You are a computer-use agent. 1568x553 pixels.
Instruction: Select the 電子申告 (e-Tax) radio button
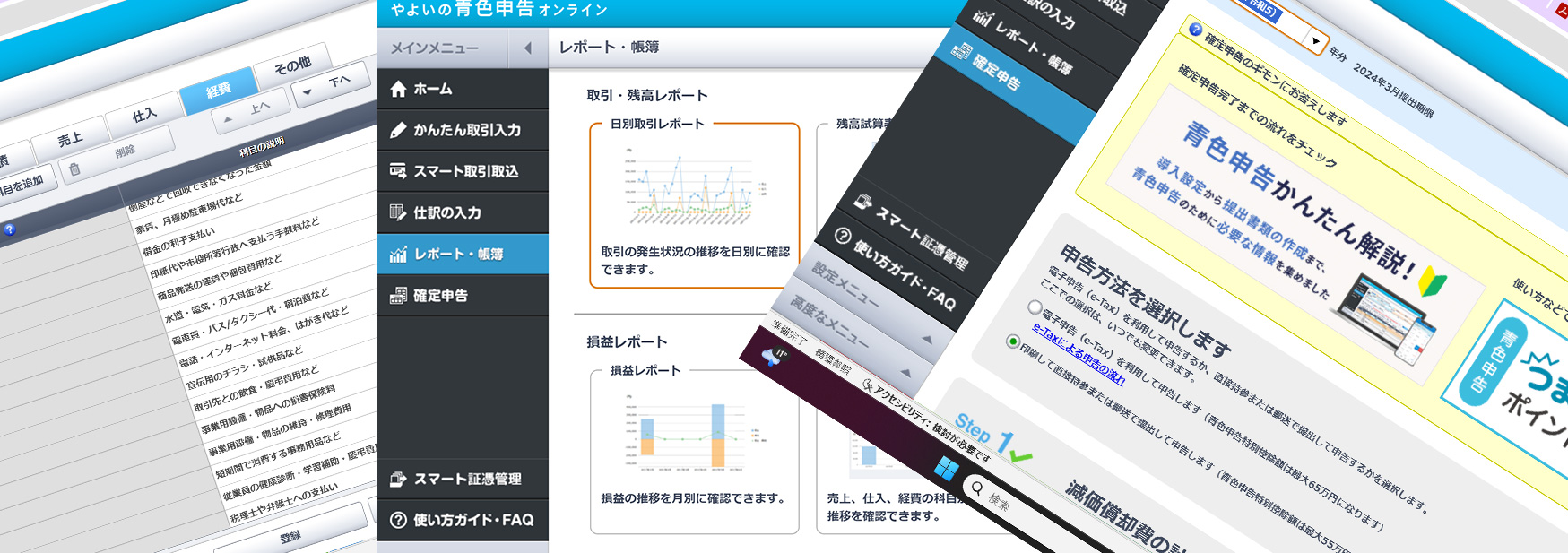[1035, 307]
